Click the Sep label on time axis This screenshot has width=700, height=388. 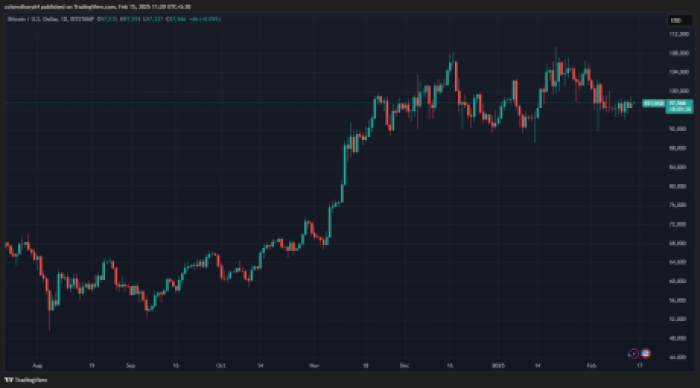[x=130, y=366]
